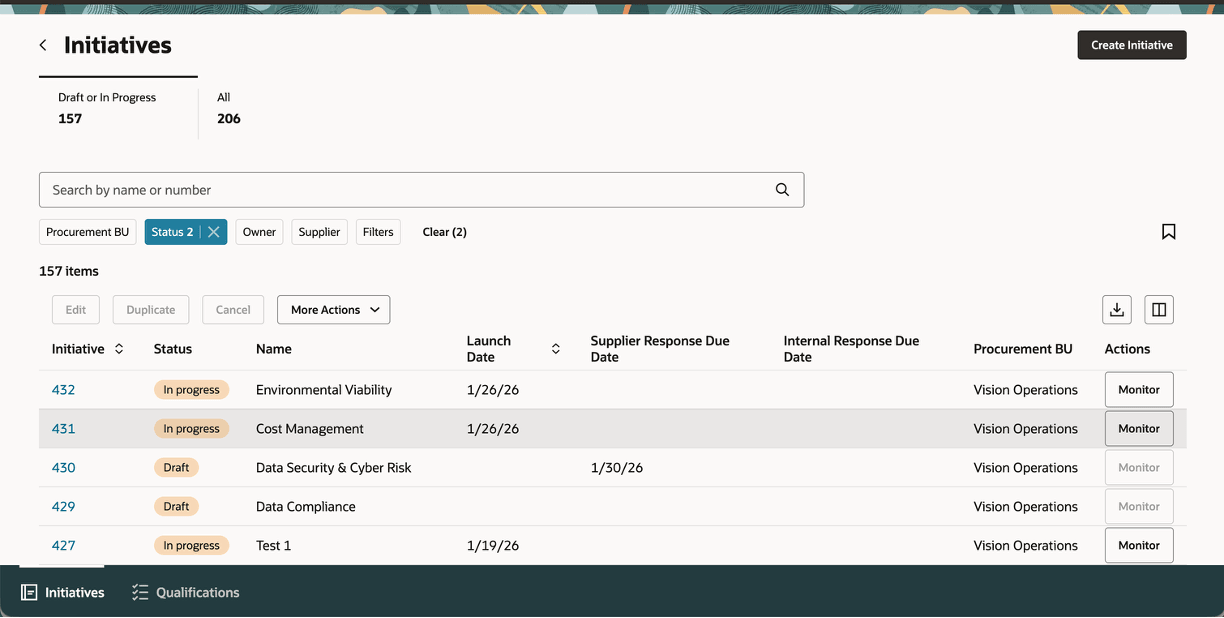Click the export initiatives download icon
This screenshot has width=1224, height=618.
(x=1117, y=309)
